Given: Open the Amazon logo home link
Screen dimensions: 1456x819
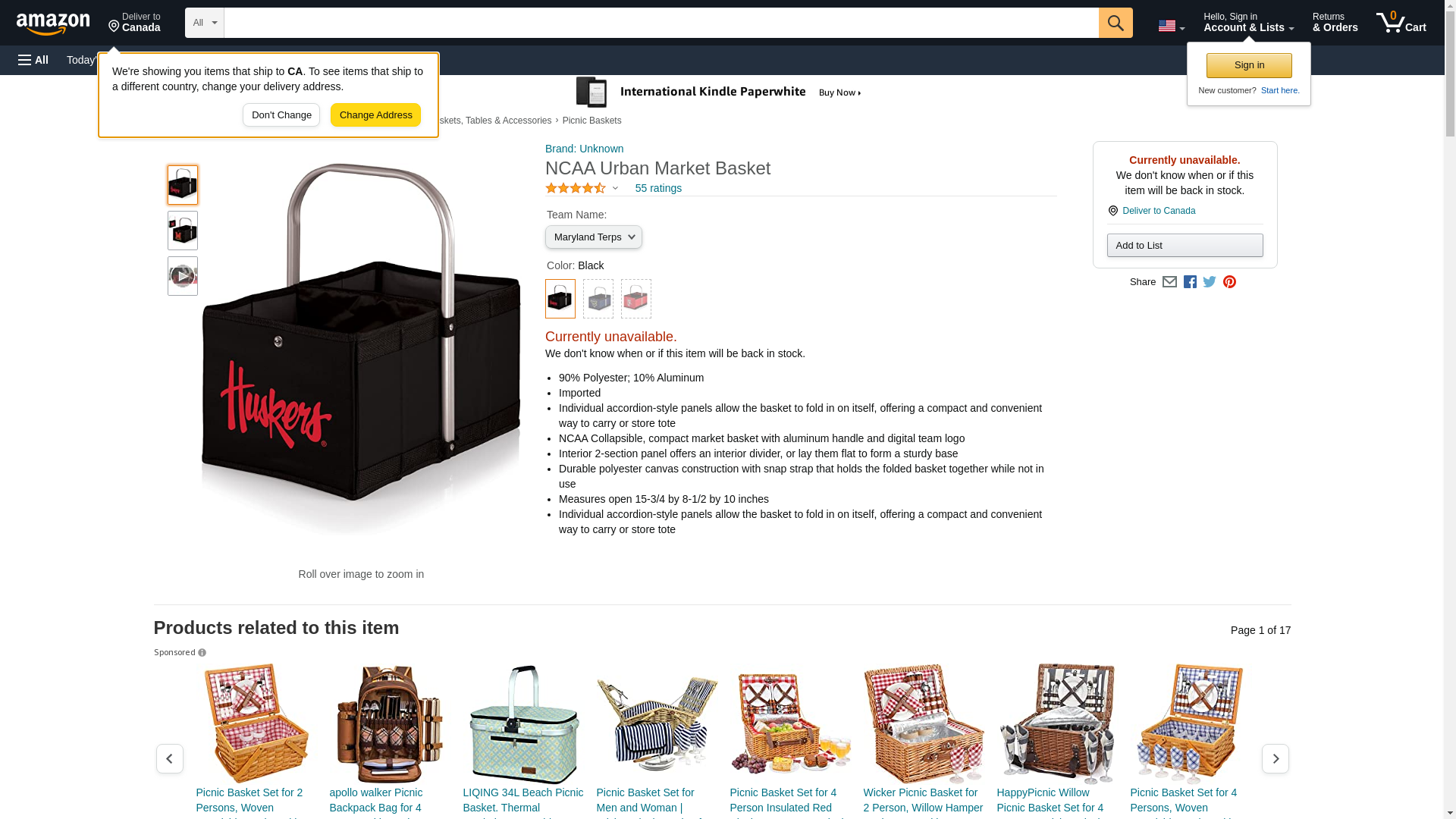Looking at the screenshot, I should click(x=53, y=24).
